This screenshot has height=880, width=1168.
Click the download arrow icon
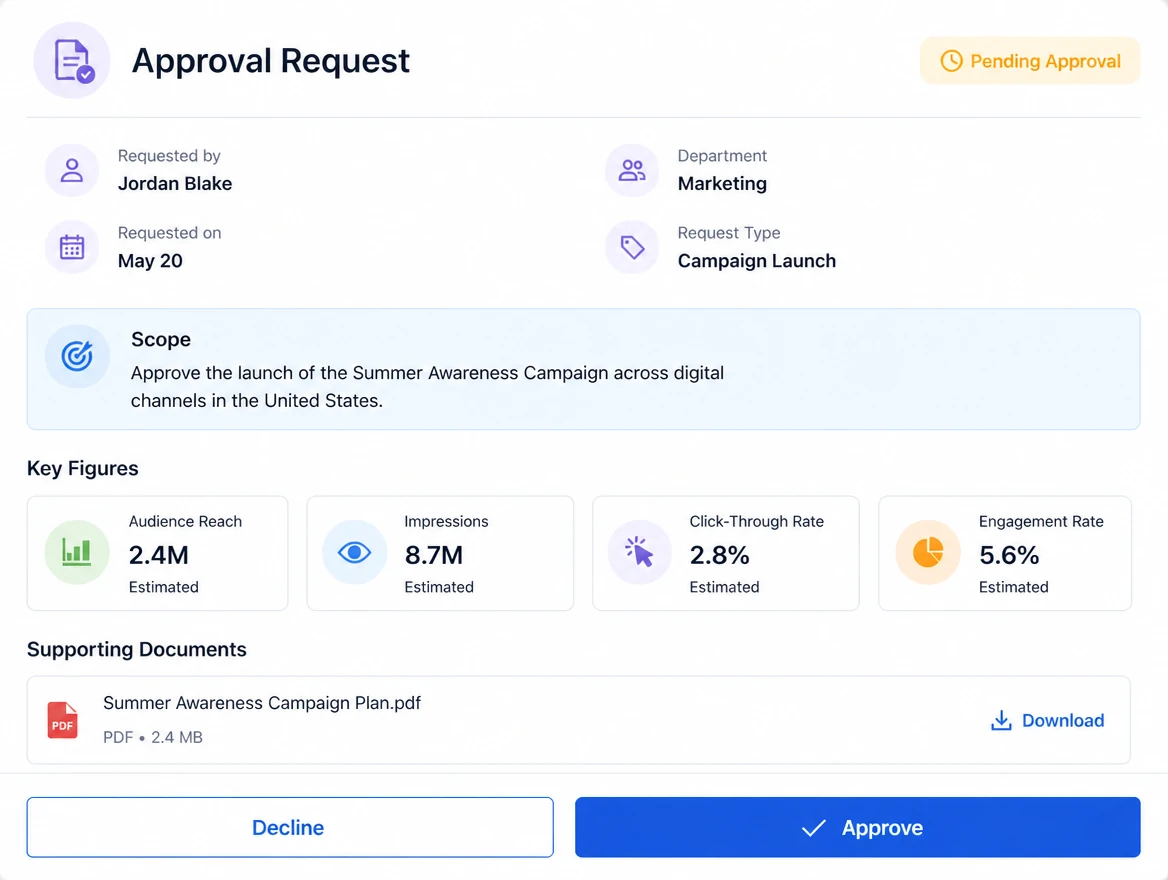[x=1001, y=721]
